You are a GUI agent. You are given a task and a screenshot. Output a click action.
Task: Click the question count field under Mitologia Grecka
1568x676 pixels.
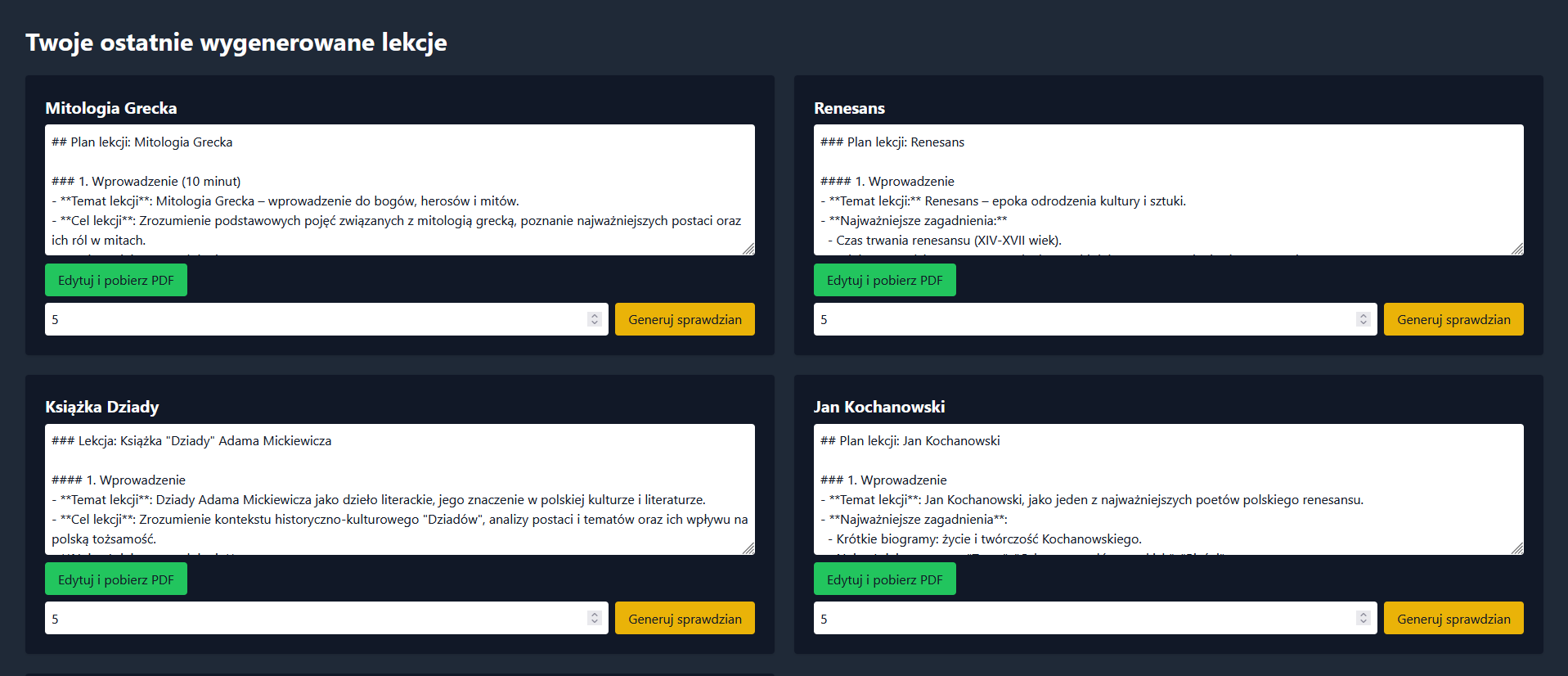(311, 319)
